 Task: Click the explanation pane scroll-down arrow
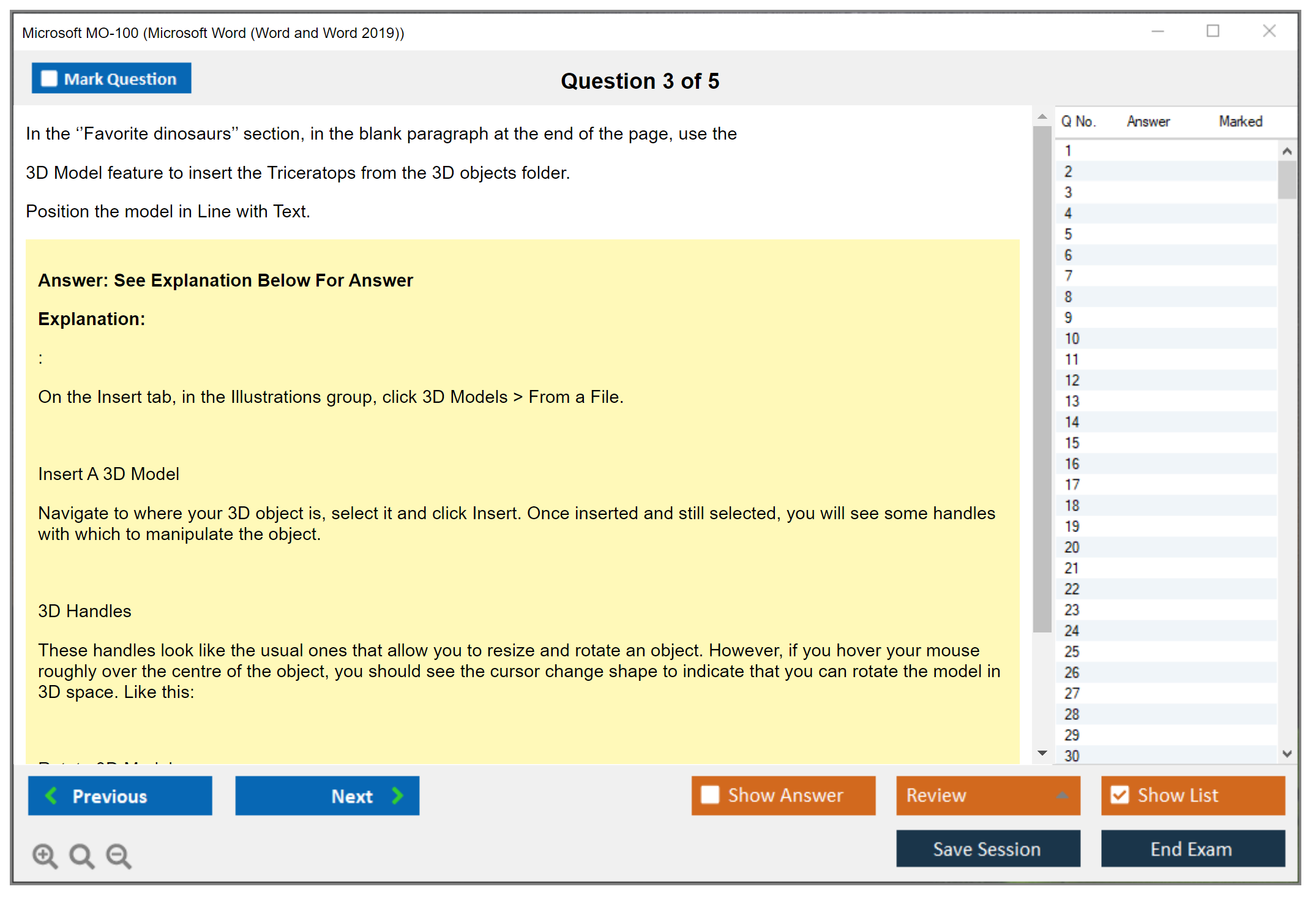coord(1042,753)
